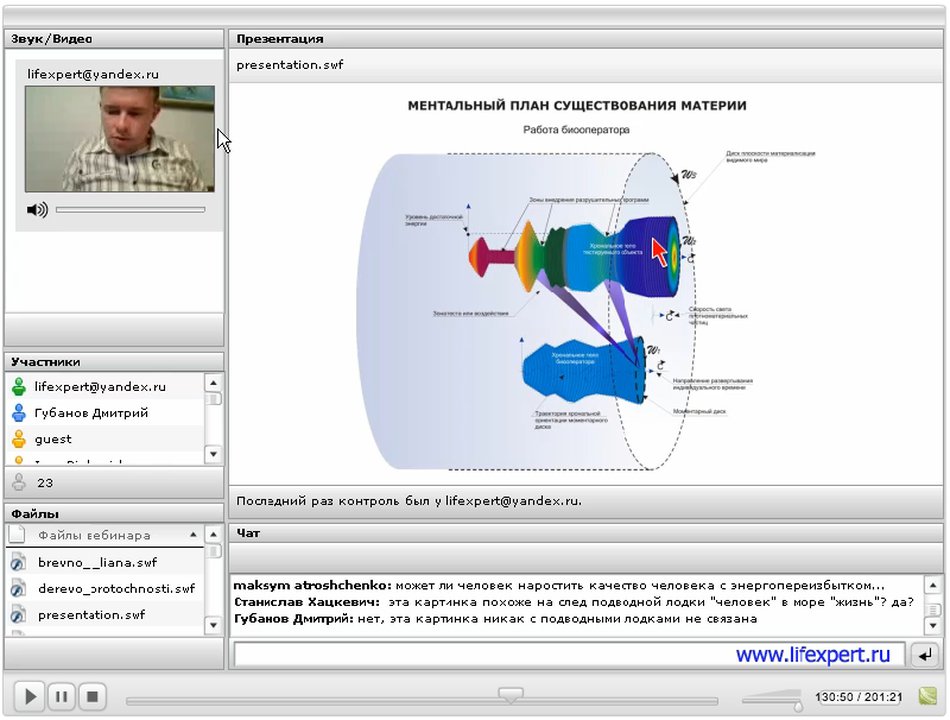Click the Чат panel header
Viewport: 950px width, 720px height.
[x=585, y=533]
